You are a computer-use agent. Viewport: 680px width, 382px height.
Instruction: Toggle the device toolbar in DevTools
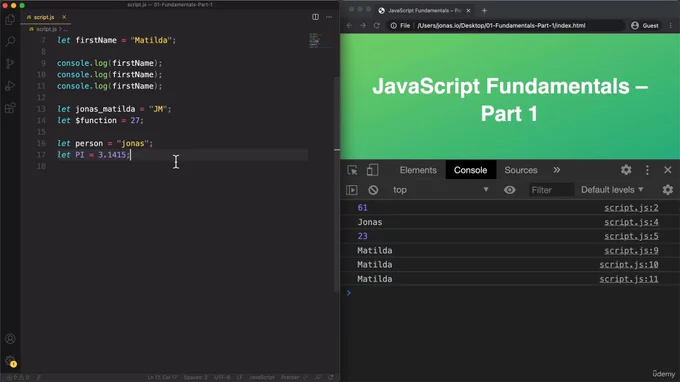372,170
